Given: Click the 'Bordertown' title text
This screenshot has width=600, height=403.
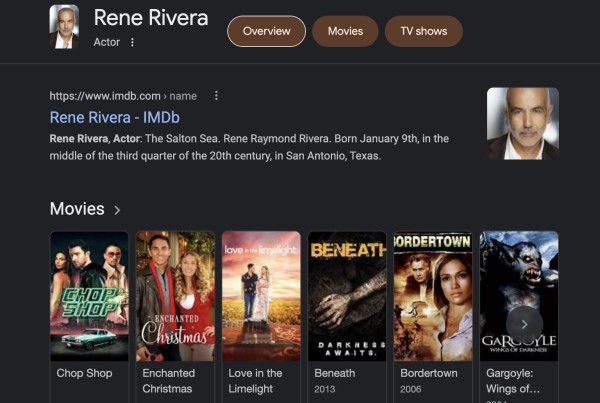Looking at the screenshot, I should 429,373.
